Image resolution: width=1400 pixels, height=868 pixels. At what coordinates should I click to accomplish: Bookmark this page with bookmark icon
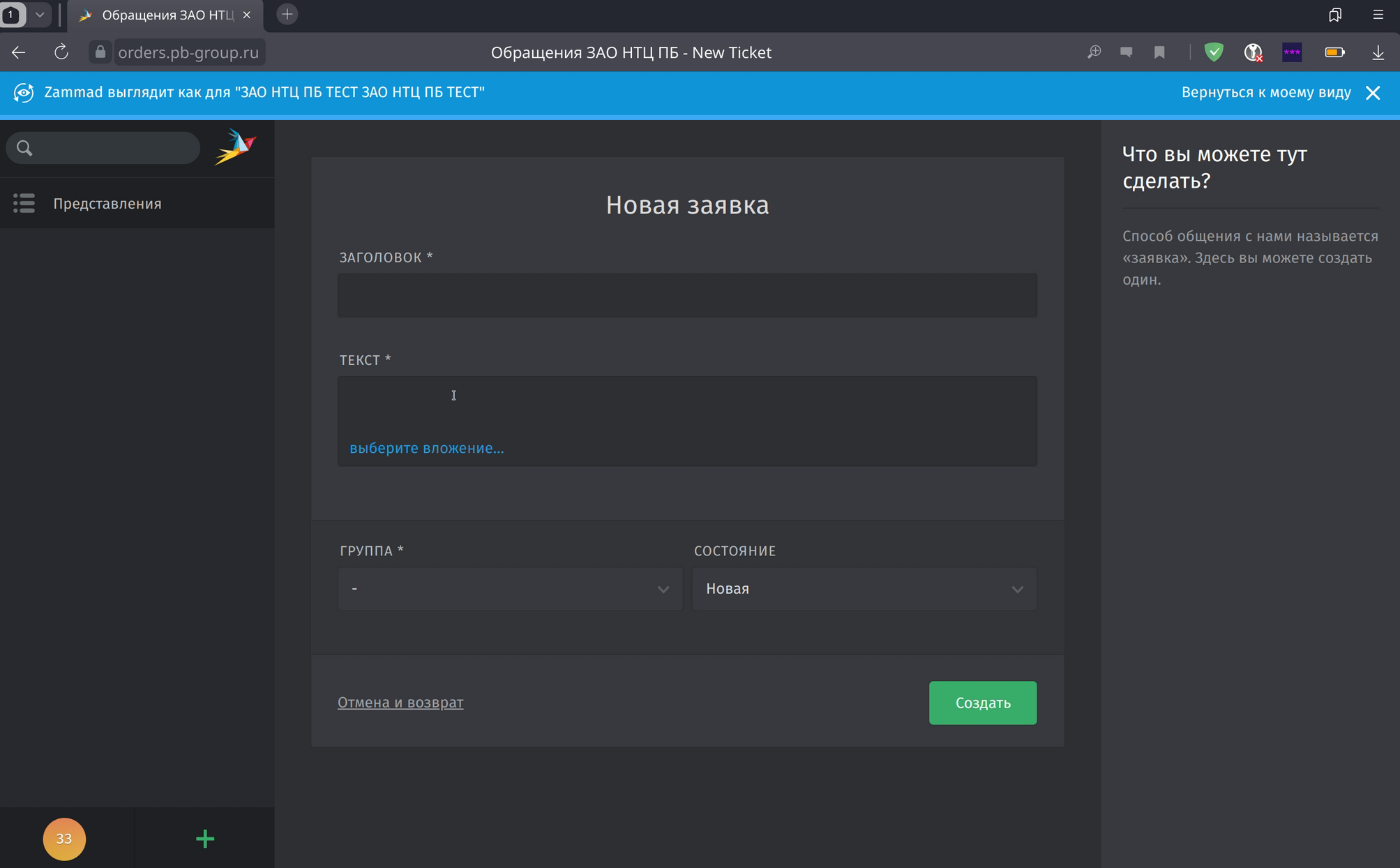click(x=1159, y=52)
